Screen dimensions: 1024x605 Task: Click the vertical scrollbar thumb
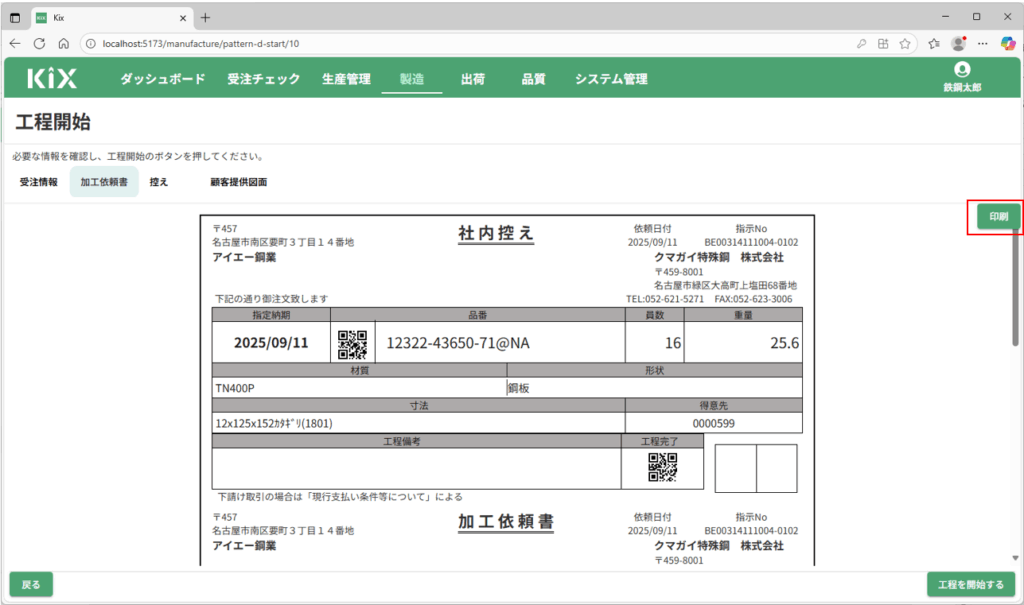click(x=1016, y=287)
